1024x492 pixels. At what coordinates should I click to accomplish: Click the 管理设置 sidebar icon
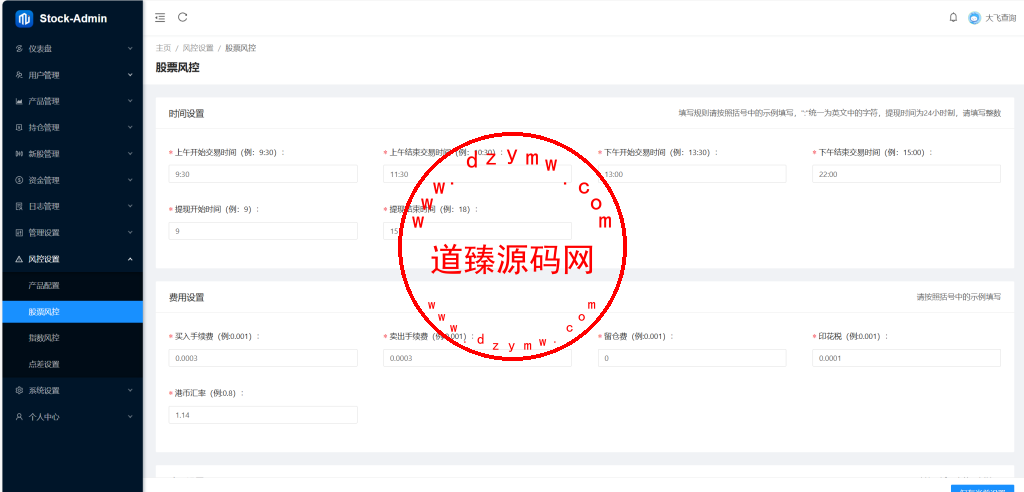pos(19,233)
